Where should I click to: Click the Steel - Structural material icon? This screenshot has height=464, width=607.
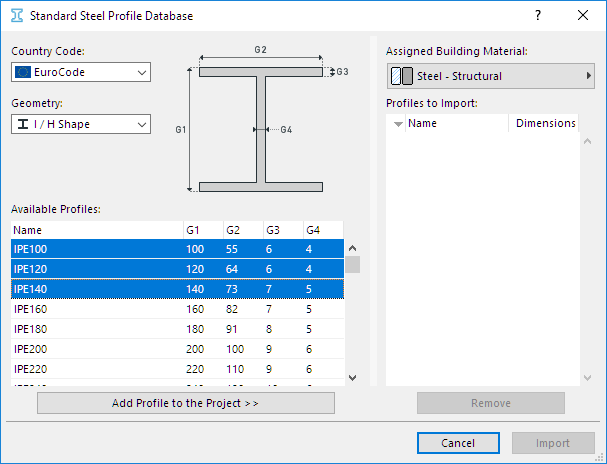click(401, 76)
